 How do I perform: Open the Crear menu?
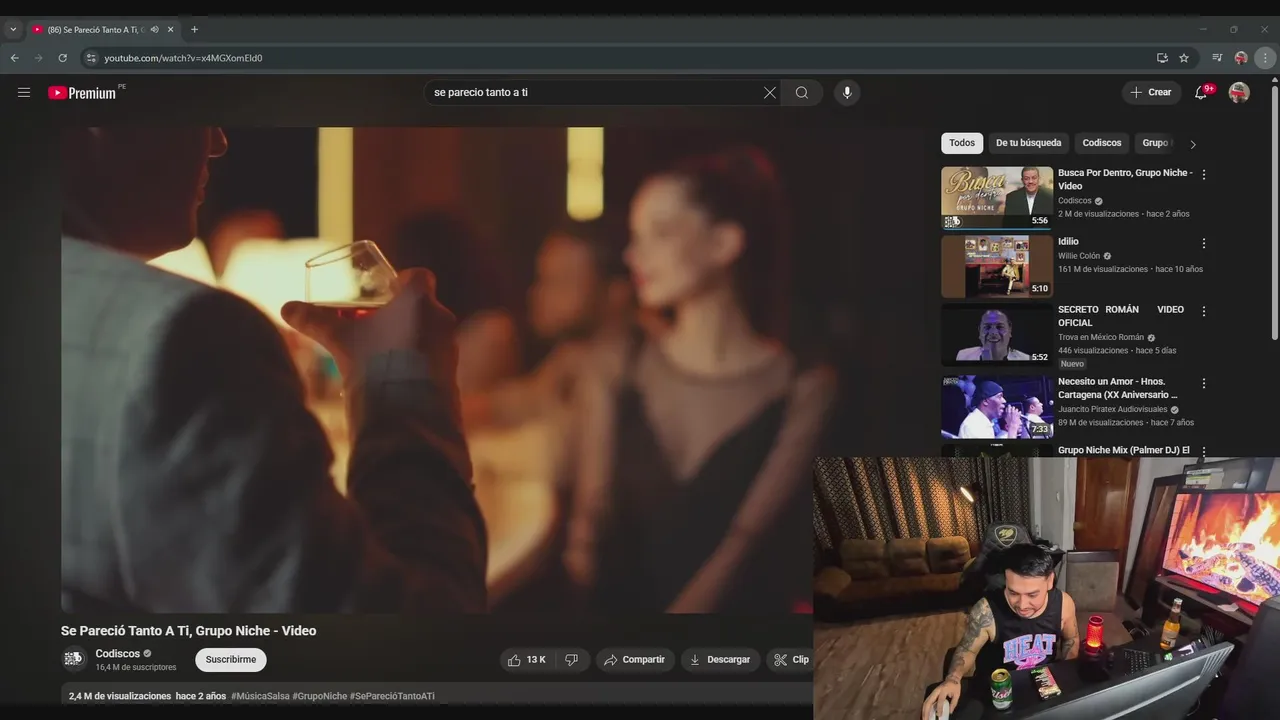coord(1151,93)
